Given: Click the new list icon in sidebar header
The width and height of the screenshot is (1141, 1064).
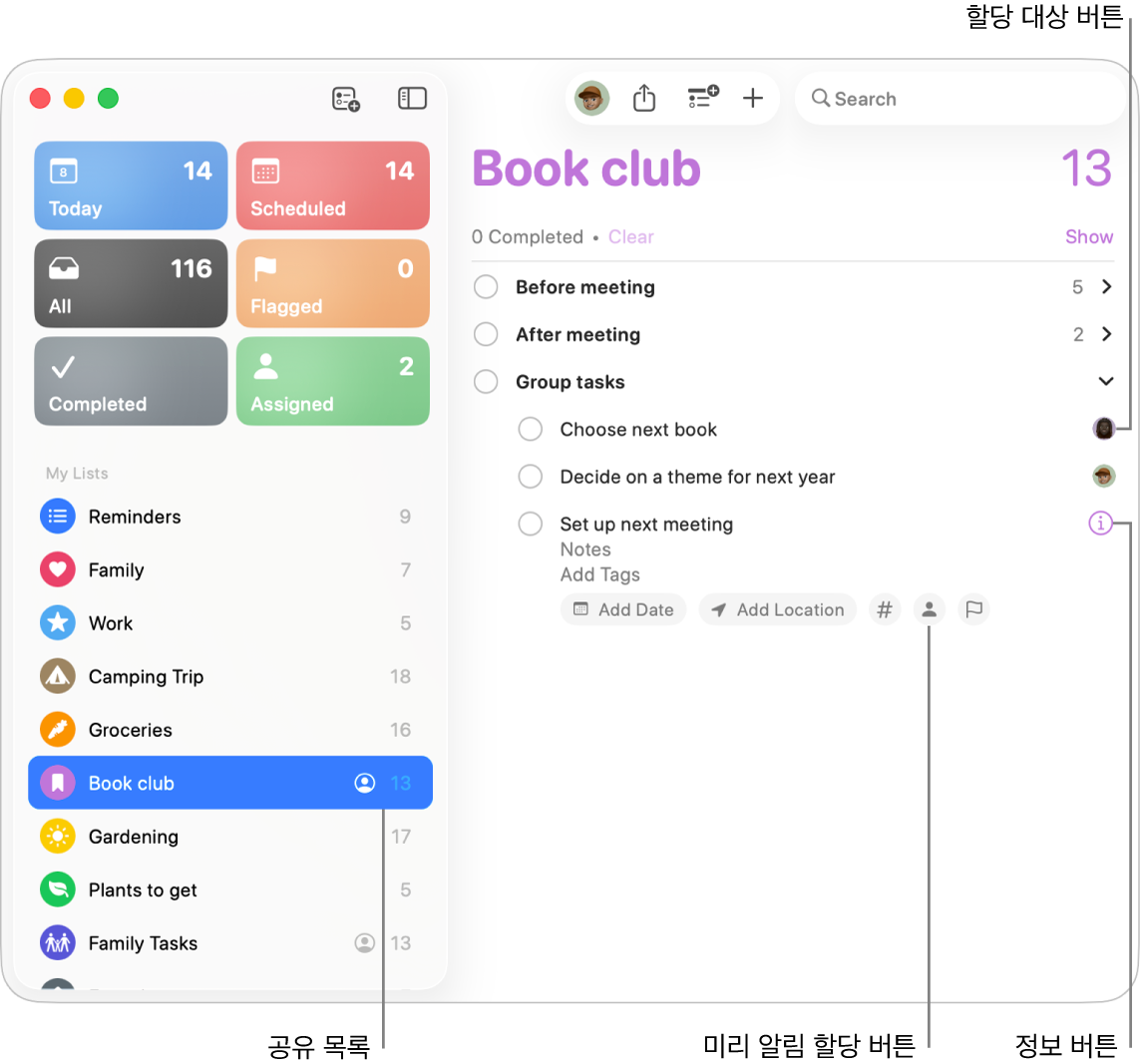Looking at the screenshot, I should pyautogui.click(x=346, y=99).
